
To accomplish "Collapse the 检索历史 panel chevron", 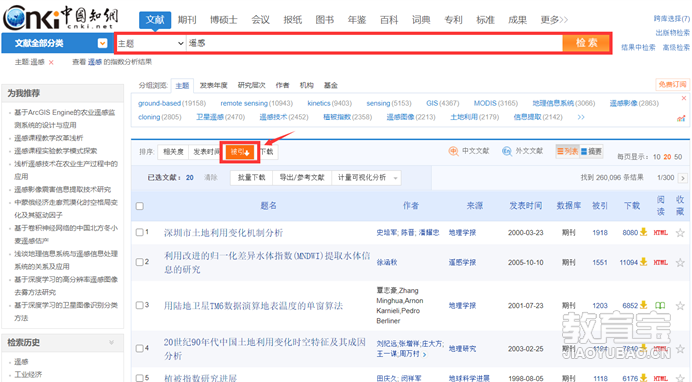I will 111,342.
